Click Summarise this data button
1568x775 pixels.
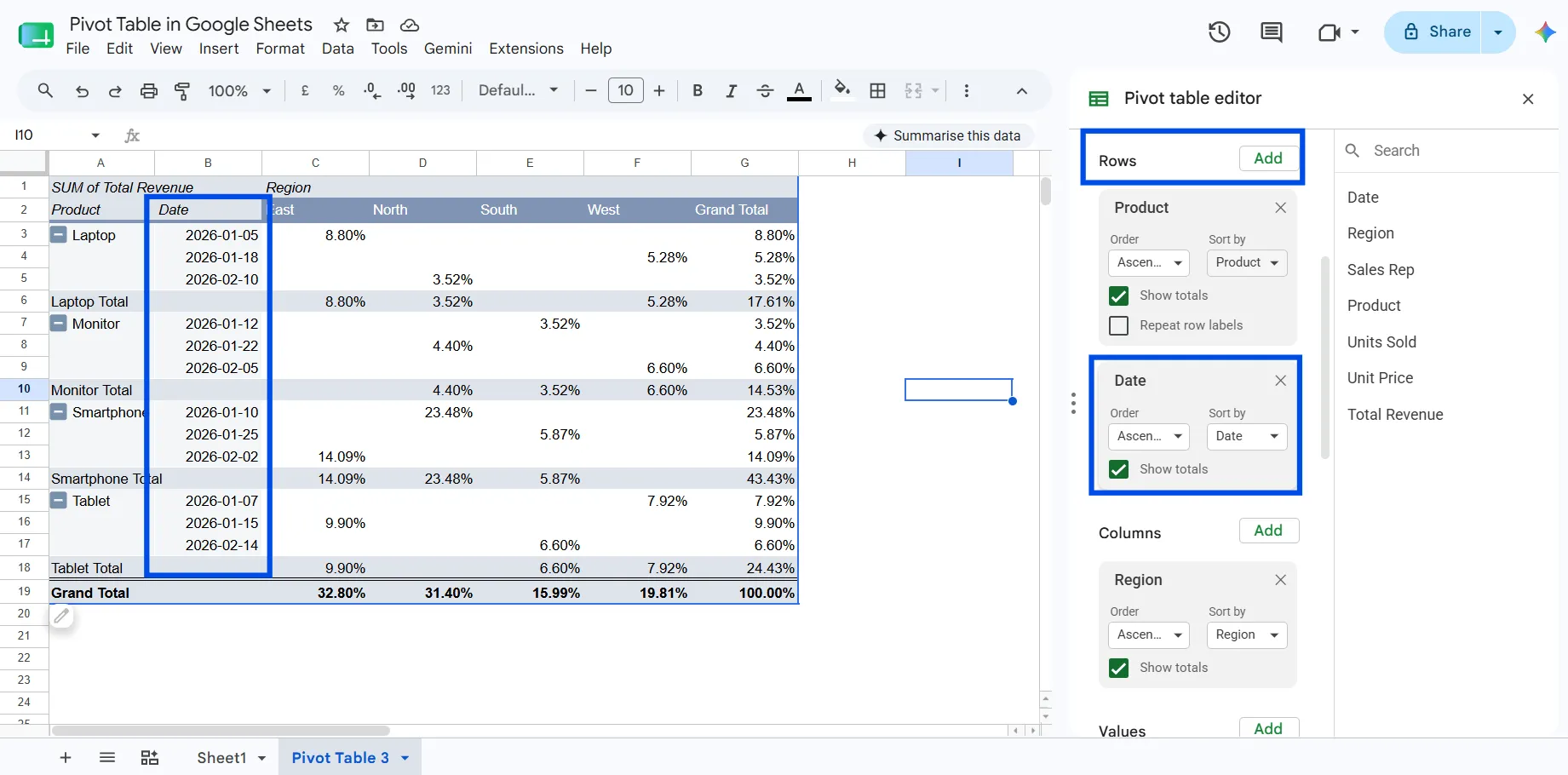click(948, 135)
